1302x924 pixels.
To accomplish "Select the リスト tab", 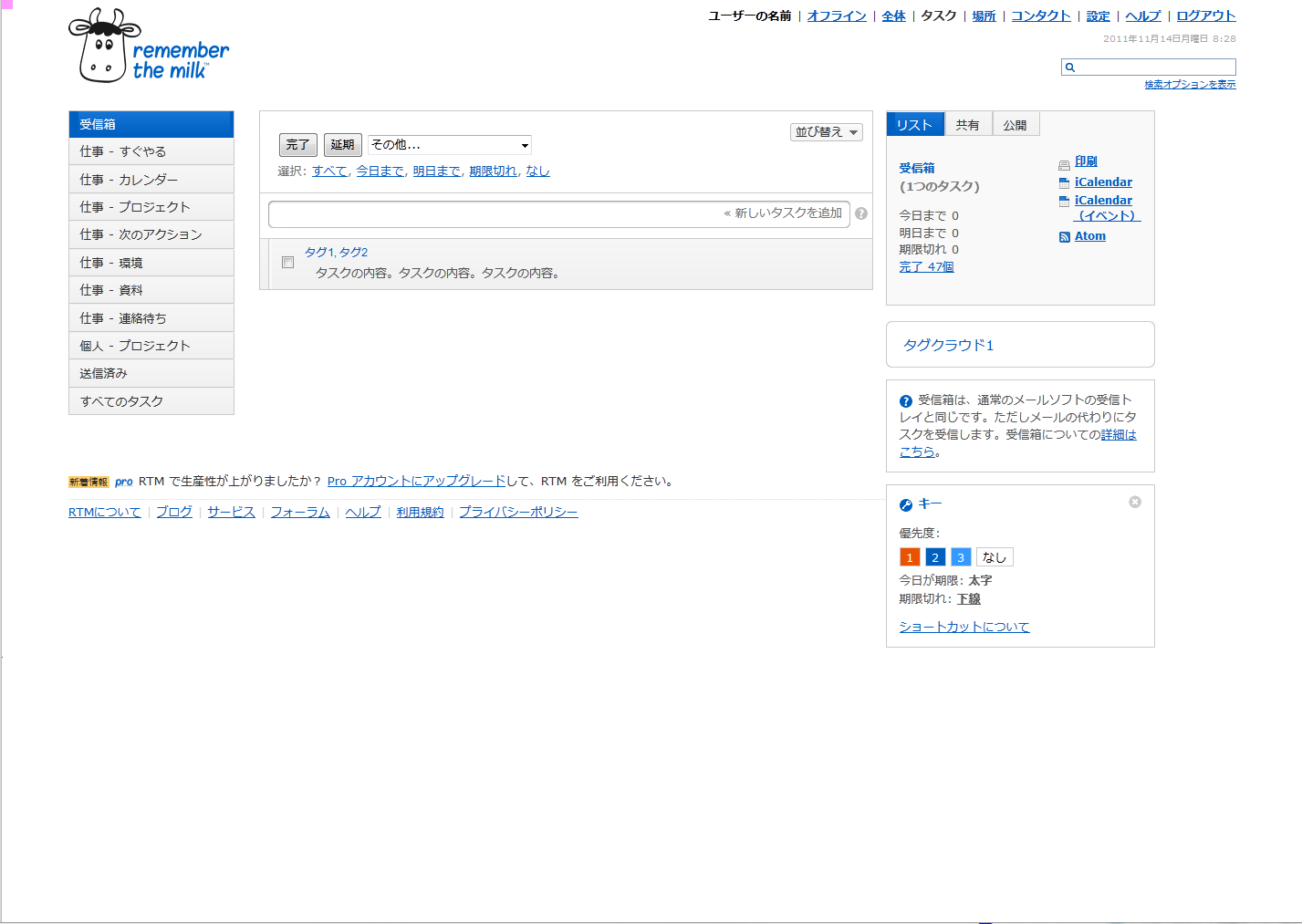I will coord(914,125).
